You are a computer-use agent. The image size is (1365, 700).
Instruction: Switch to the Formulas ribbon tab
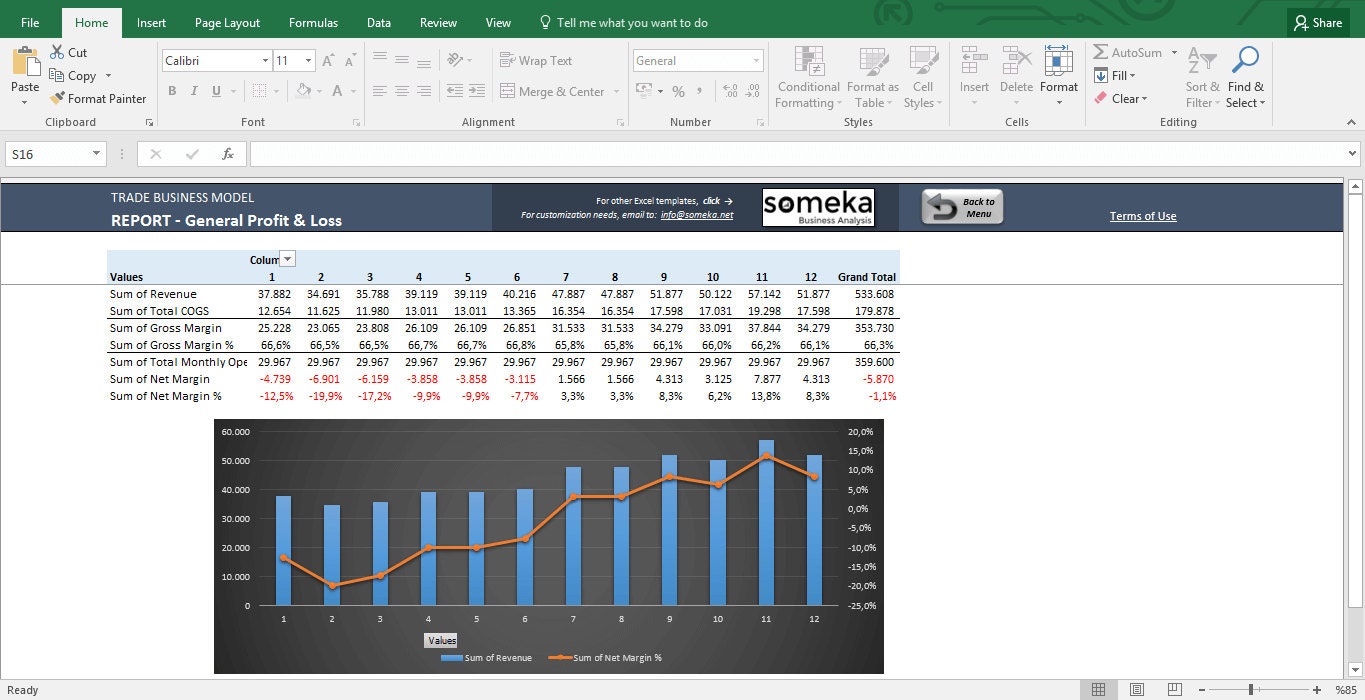tap(313, 22)
